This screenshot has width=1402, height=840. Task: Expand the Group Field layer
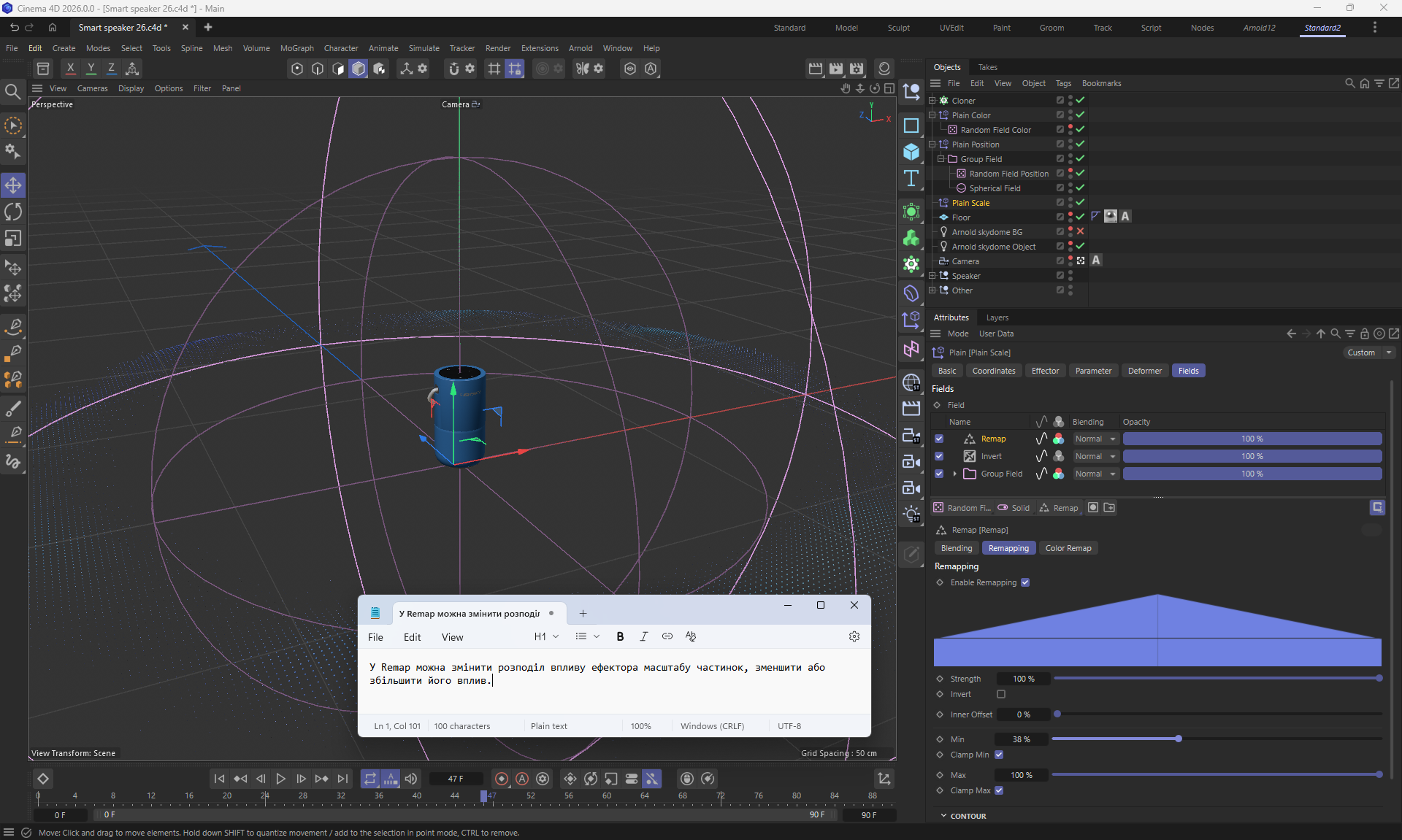point(954,474)
